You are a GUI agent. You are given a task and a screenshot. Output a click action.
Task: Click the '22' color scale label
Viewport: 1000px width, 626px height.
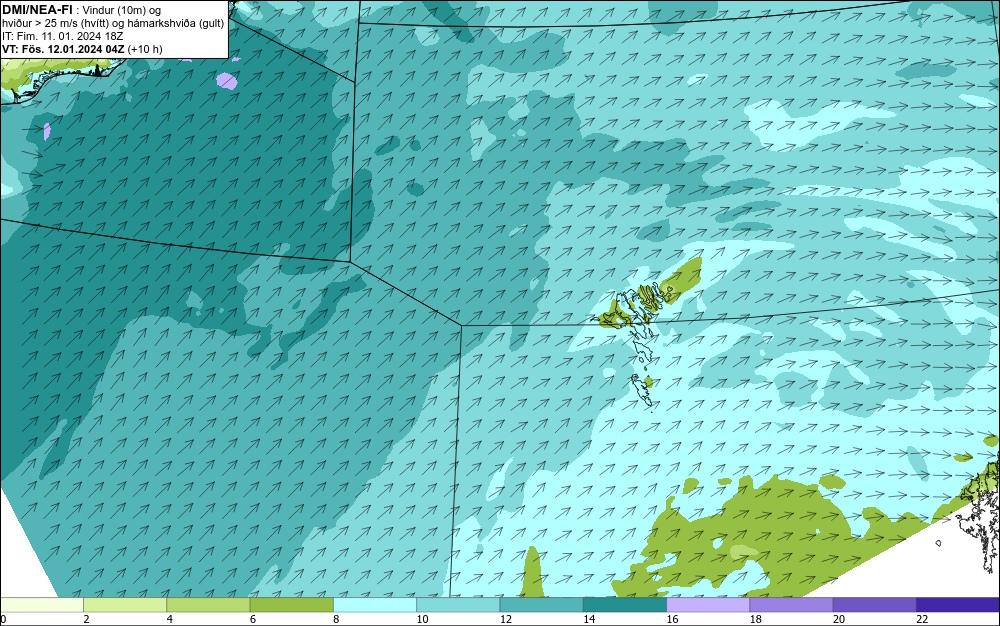[x=922, y=619]
